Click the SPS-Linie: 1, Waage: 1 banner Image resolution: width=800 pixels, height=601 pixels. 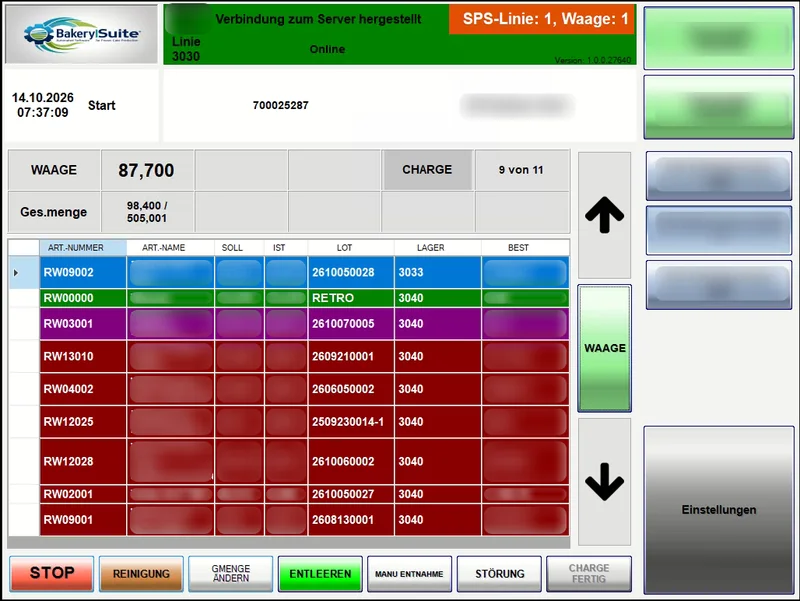(542, 19)
